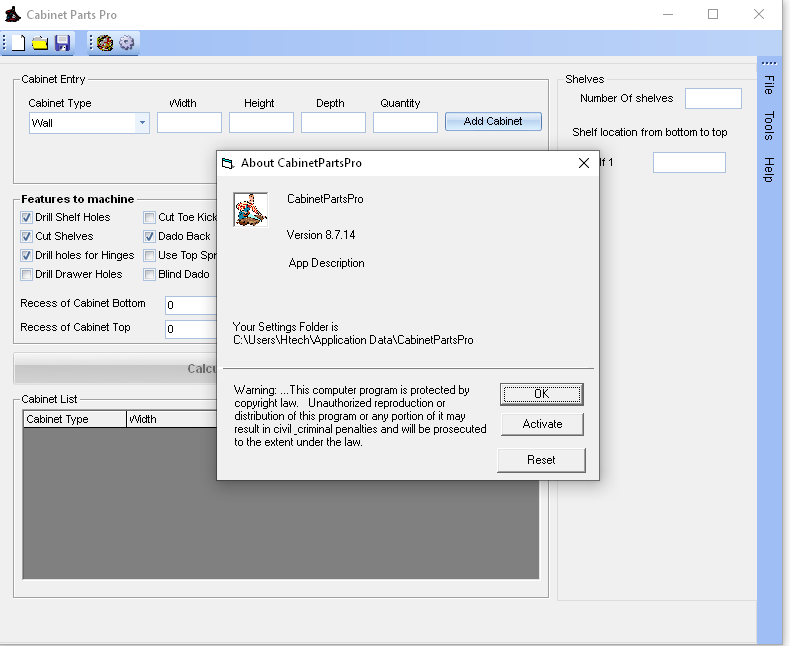Open settings with the gear icon

click(x=127, y=43)
